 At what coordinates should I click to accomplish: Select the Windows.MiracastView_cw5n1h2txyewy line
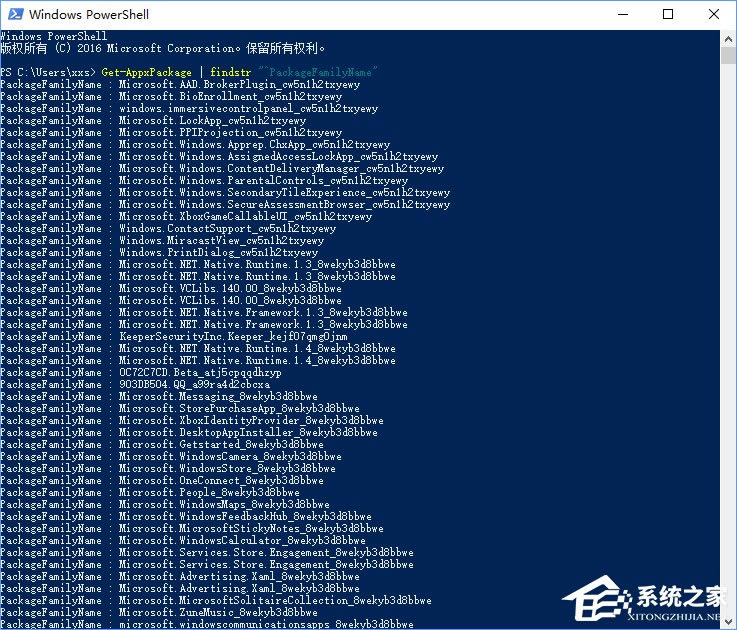(x=162, y=240)
